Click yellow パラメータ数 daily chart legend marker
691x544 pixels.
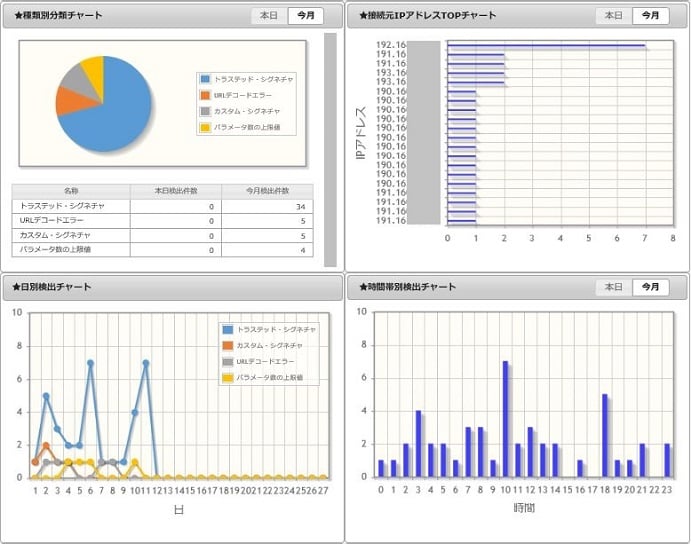[x=227, y=378]
